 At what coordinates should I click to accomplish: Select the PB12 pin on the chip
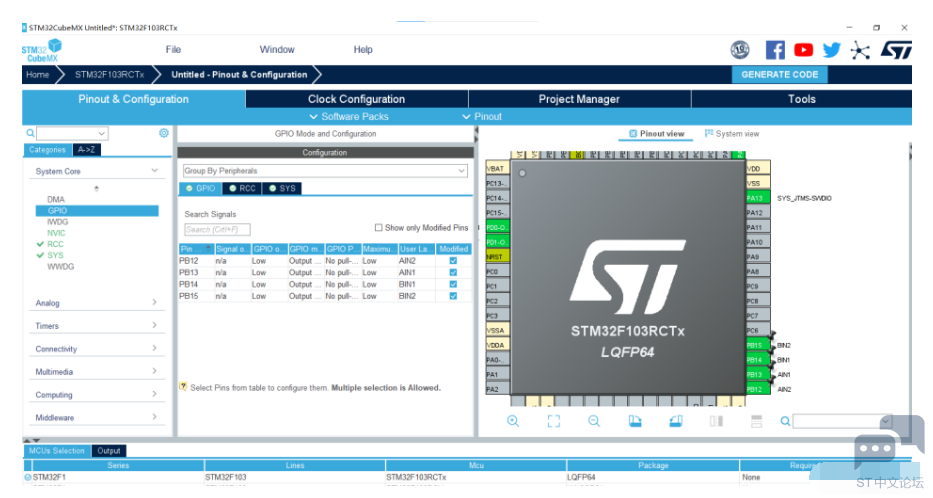coord(757,389)
